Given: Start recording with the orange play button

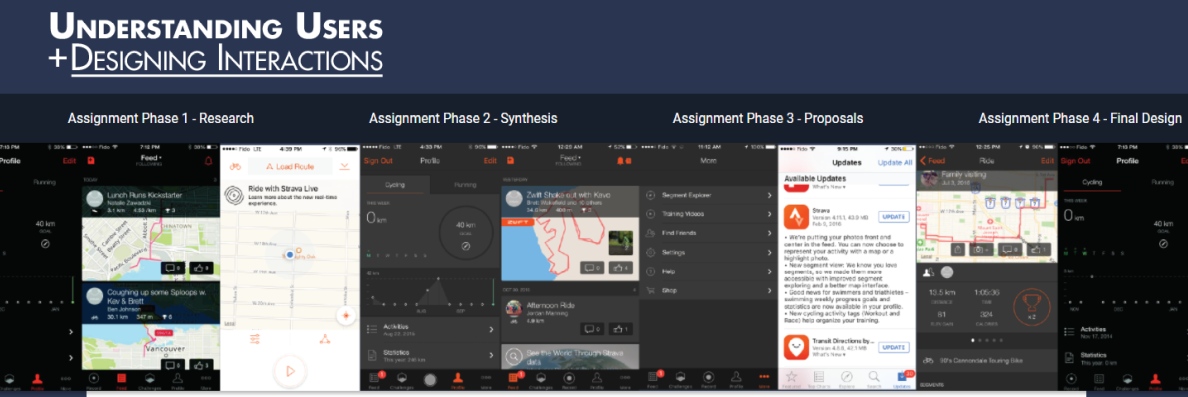Looking at the screenshot, I should [x=289, y=371].
